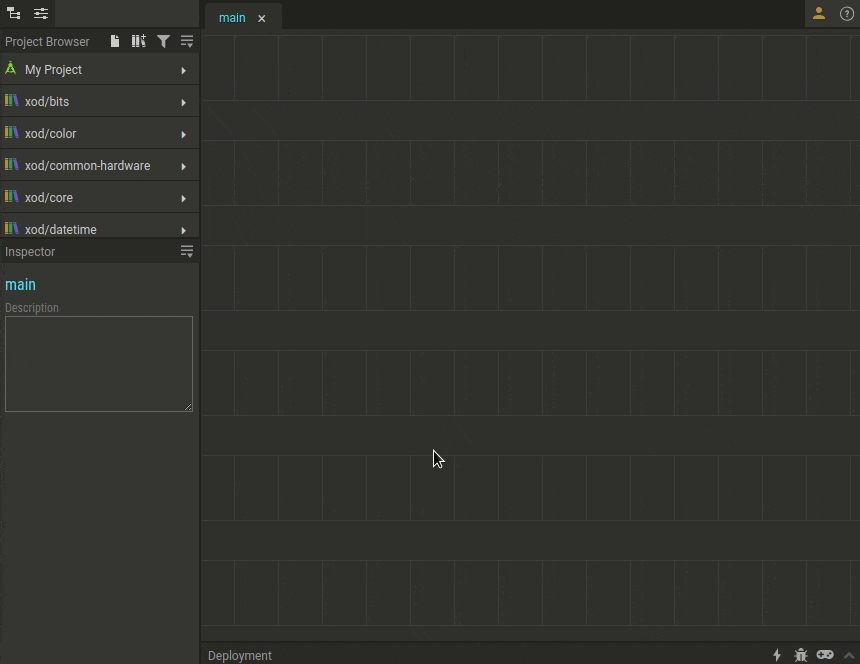Screen dimensions: 860x664
Task: Open the Add Library dialog
Action: [139, 41]
